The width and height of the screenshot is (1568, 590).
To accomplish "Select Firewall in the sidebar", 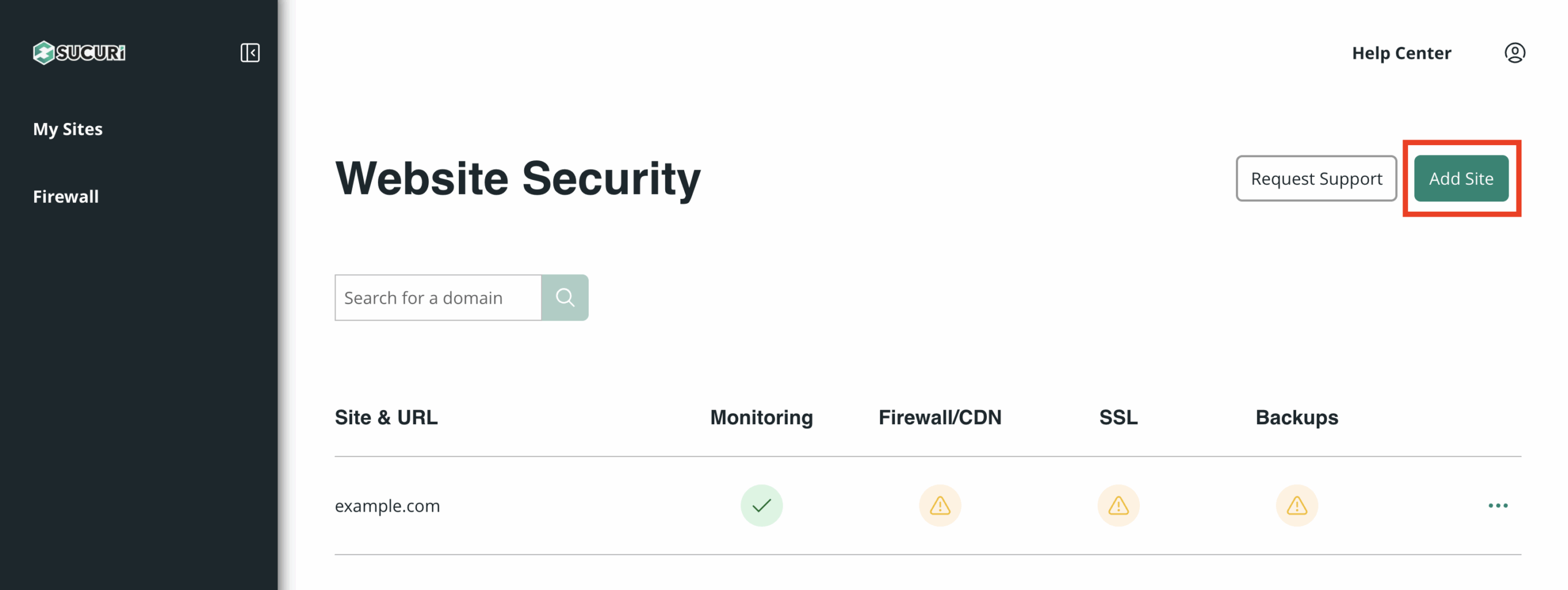I will pos(66,196).
